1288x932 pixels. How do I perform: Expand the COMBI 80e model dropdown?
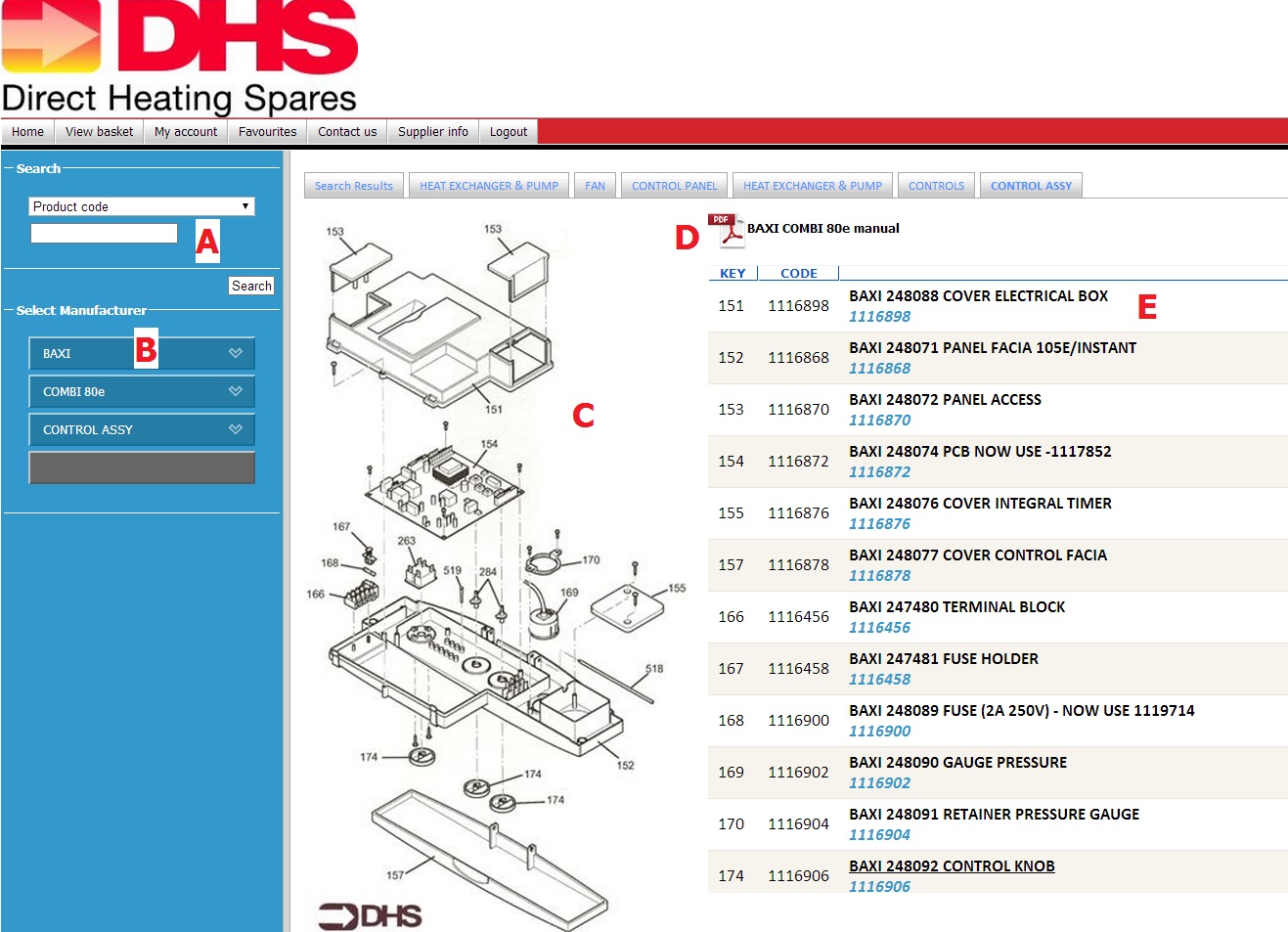[x=142, y=391]
